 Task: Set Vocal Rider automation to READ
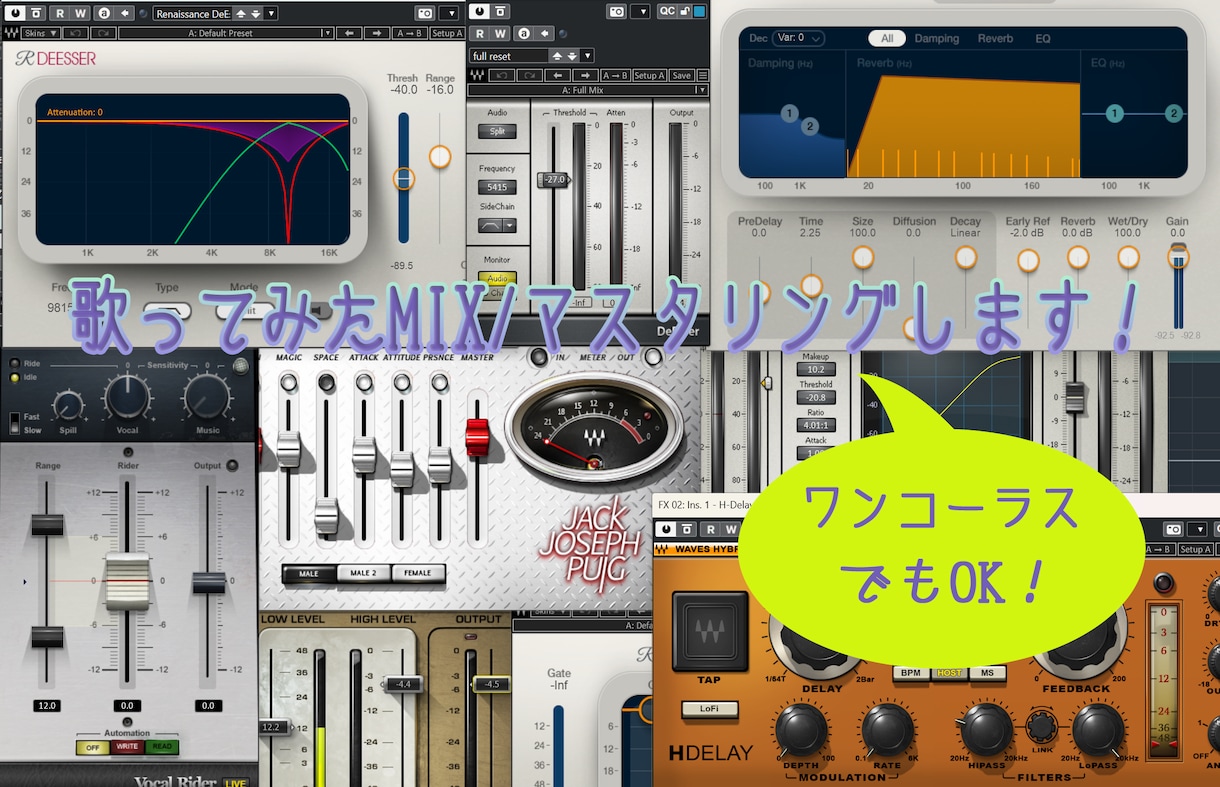[x=161, y=746]
